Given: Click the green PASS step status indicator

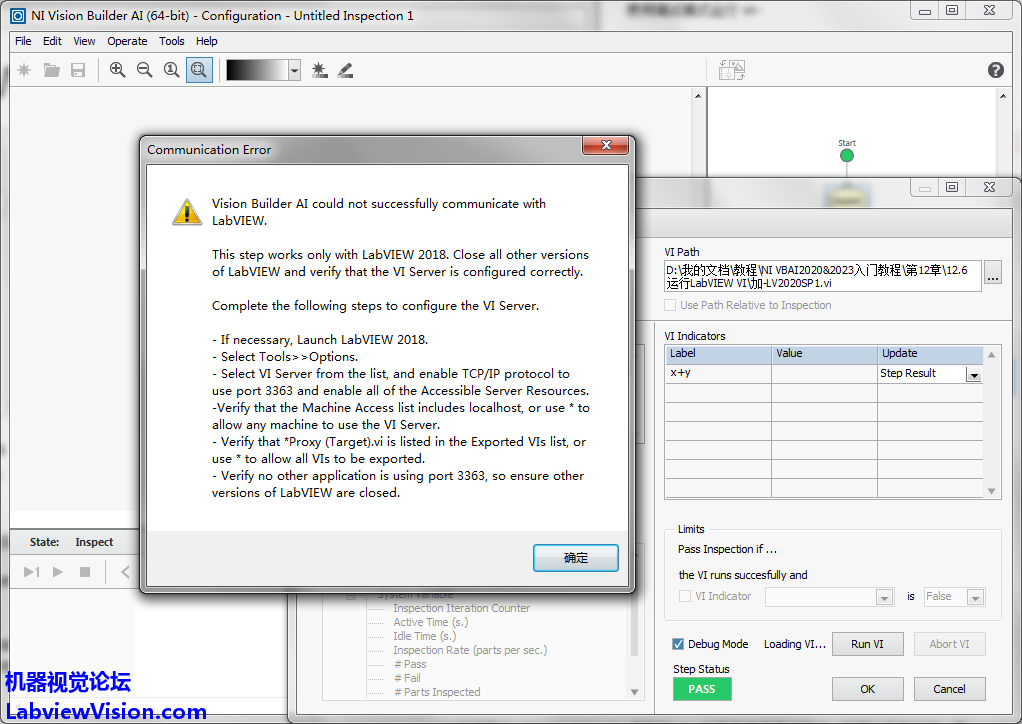Looking at the screenshot, I should (702, 689).
